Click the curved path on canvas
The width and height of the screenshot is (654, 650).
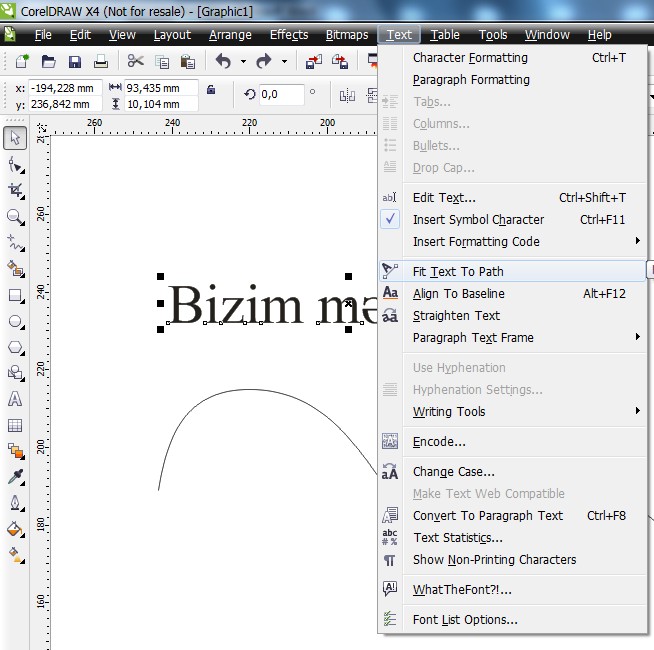pos(249,390)
